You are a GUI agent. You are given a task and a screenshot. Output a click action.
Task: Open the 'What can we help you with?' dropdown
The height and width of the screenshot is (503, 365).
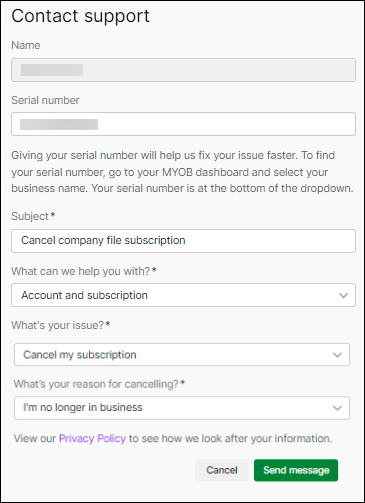[183, 295]
